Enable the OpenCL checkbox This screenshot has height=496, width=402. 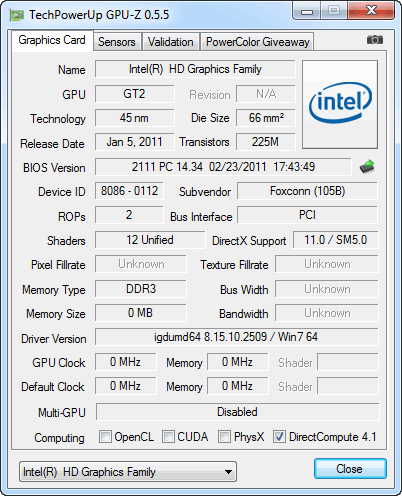(105, 436)
